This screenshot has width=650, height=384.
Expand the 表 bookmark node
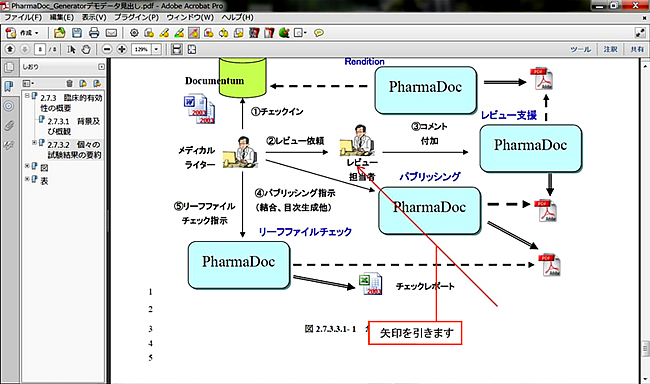click(27, 179)
